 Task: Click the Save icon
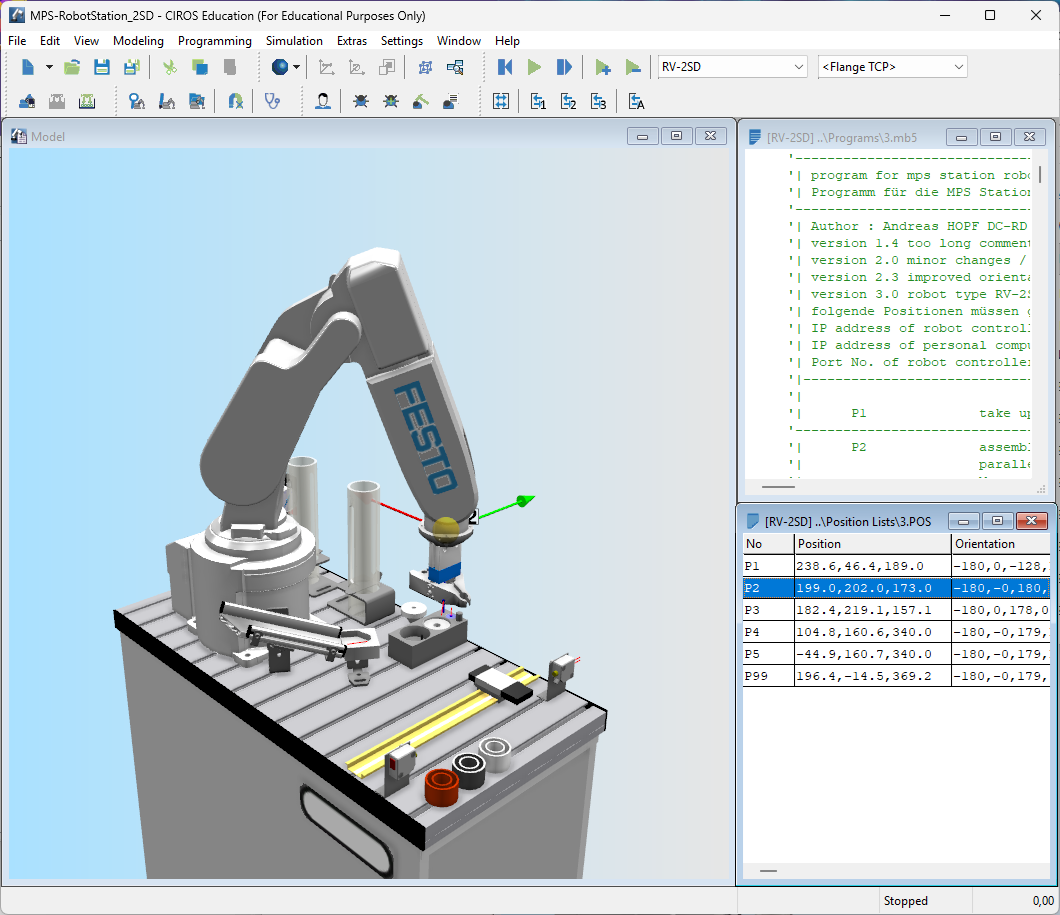click(101, 67)
